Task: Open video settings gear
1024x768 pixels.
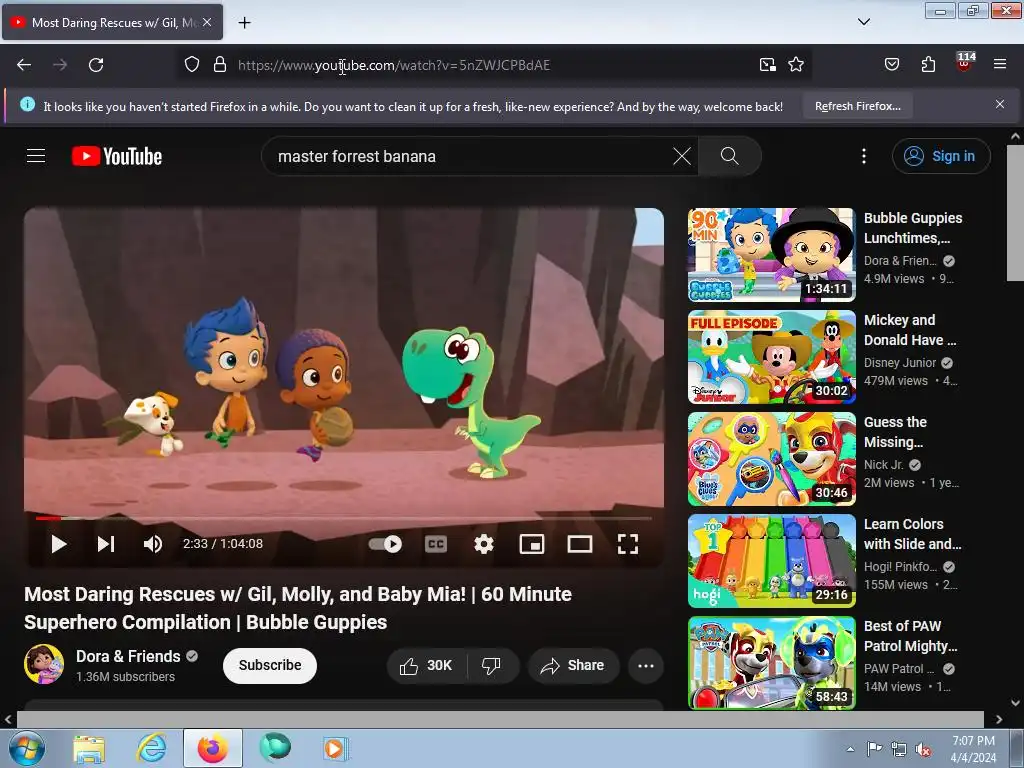Action: point(484,544)
